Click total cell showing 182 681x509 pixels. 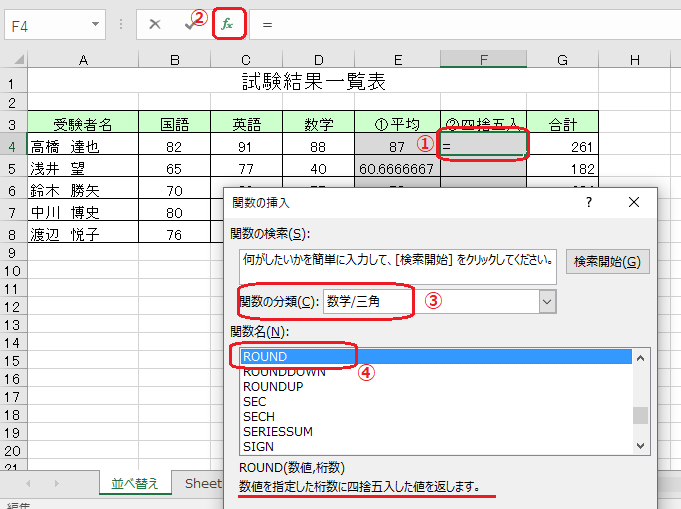[x=562, y=168]
